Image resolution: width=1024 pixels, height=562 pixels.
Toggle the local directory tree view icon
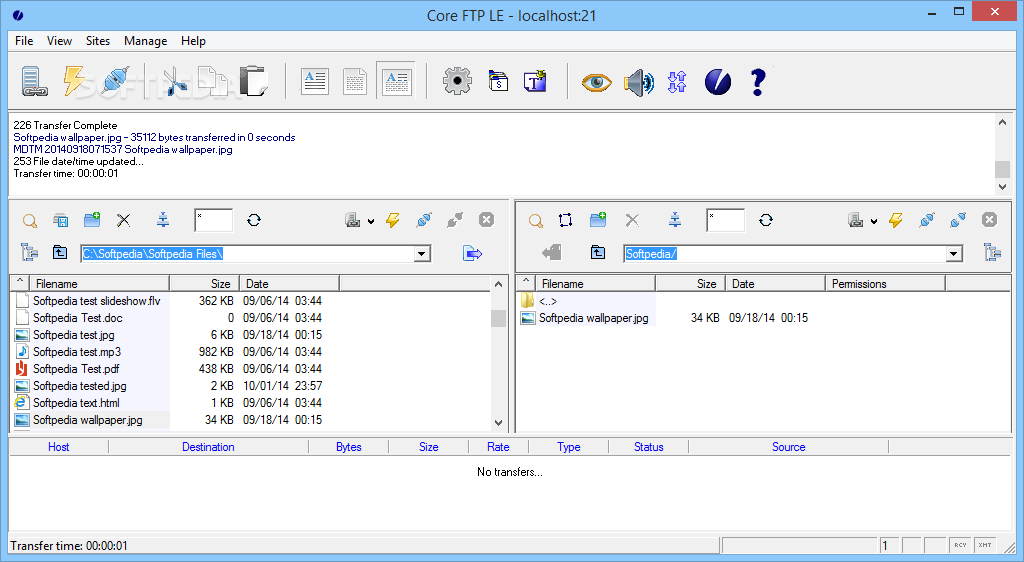(29, 252)
